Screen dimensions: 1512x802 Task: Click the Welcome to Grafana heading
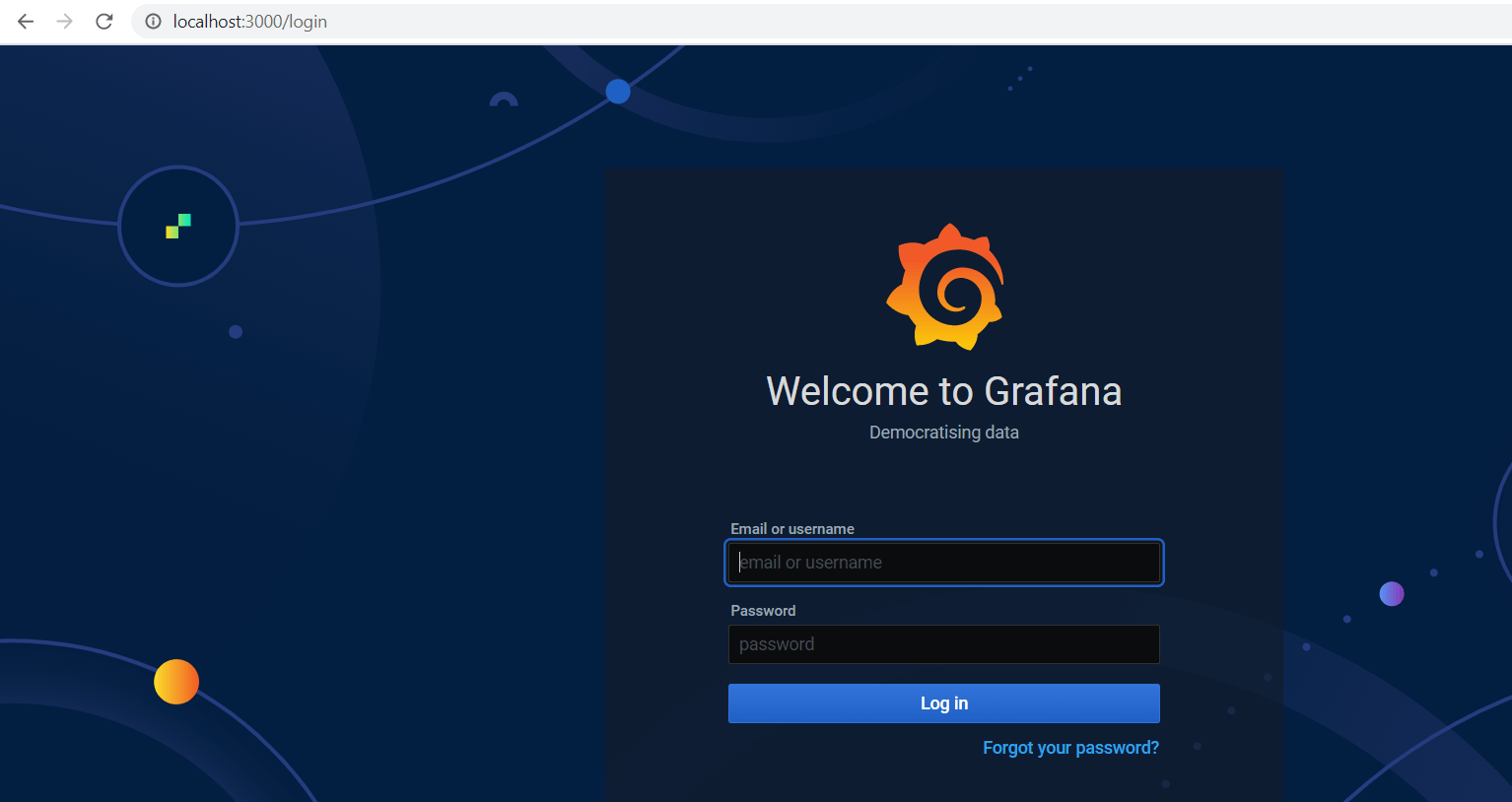click(943, 391)
